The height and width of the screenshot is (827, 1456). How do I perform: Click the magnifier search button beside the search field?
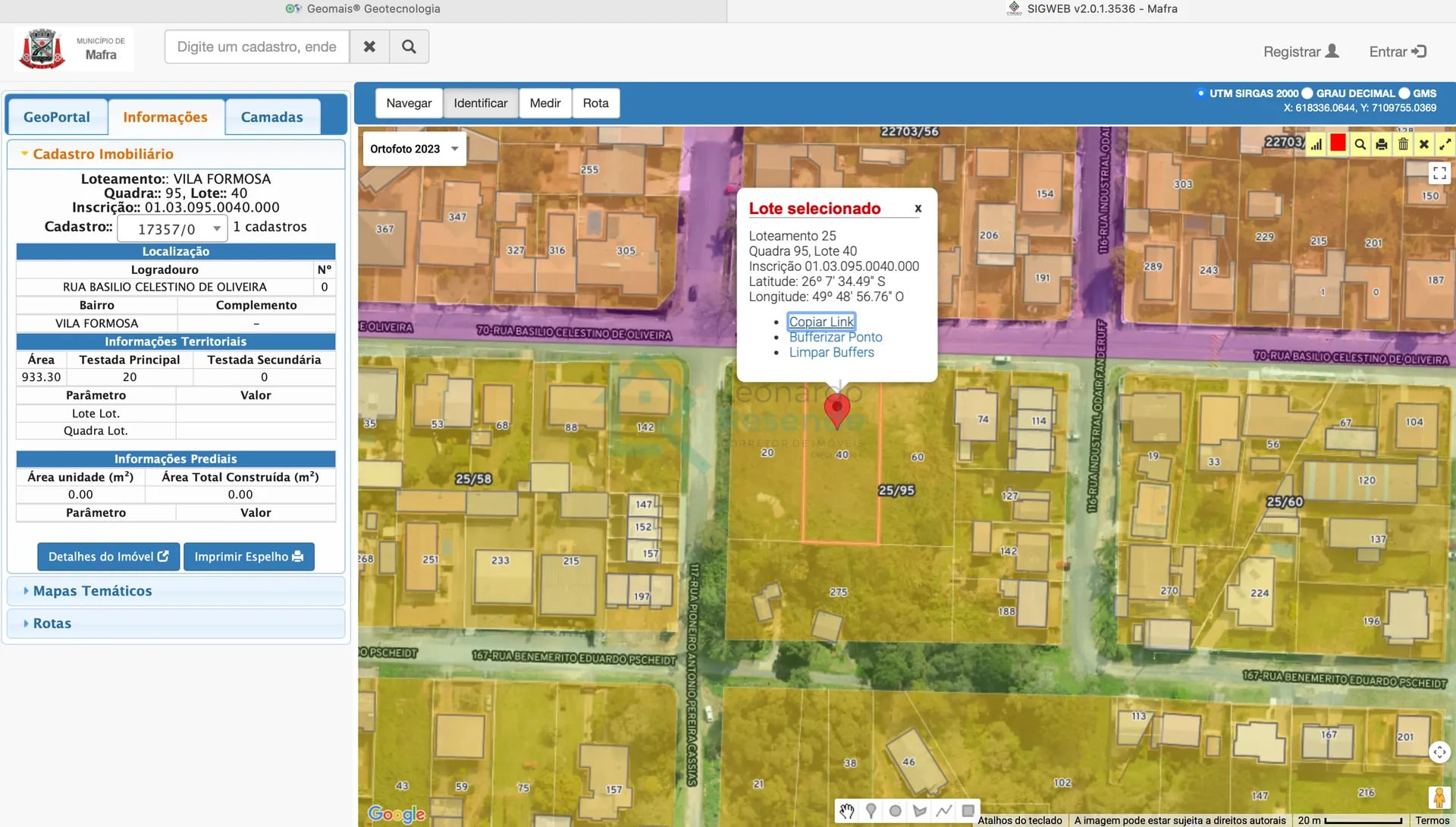coord(409,47)
